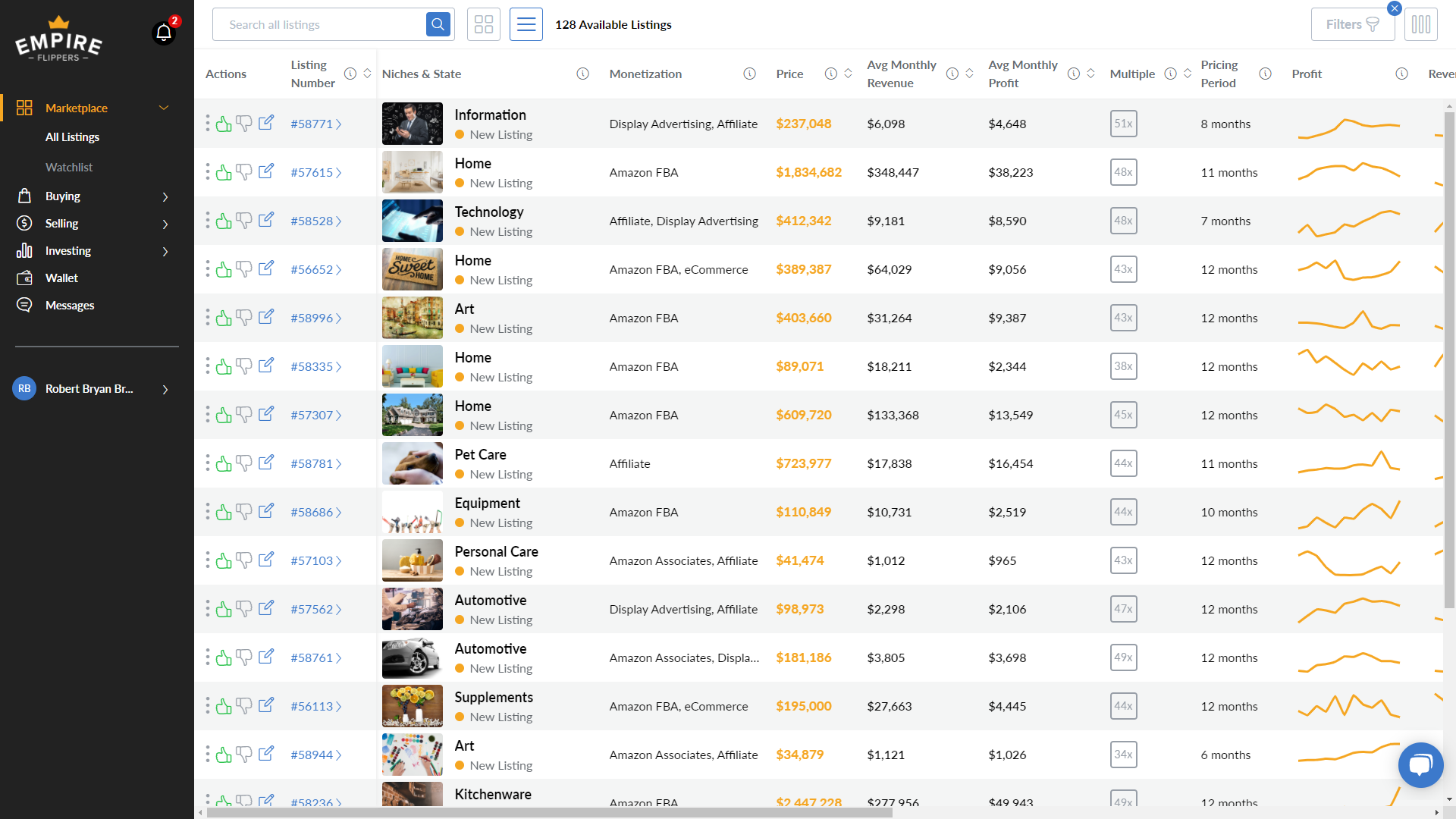1456x819 pixels.
Task: Show info for Niches & State column
Action: pyautogui.click(x=583, y=74)
